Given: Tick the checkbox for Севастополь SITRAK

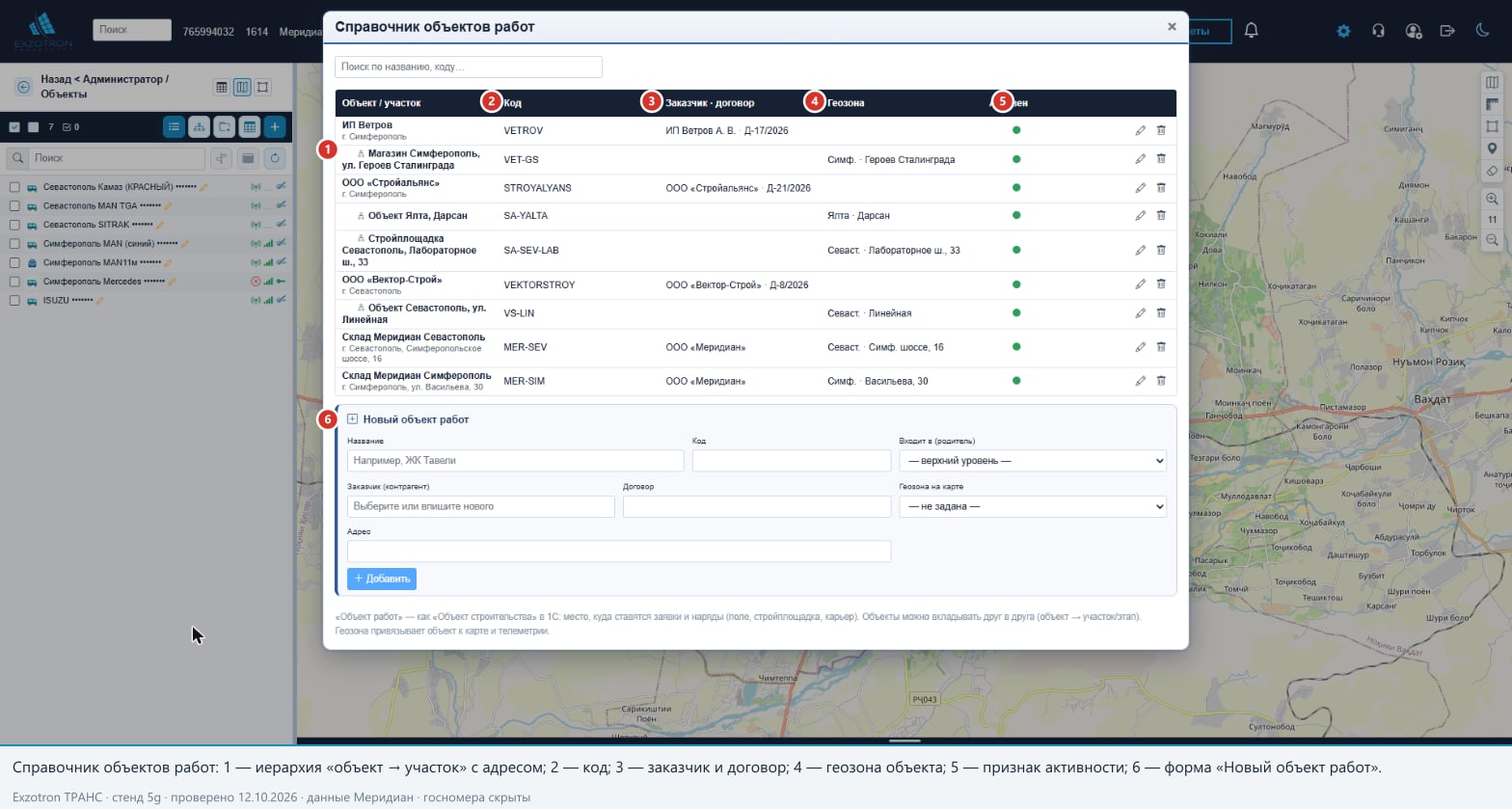Looking at the screenshot, I should 14,225.
